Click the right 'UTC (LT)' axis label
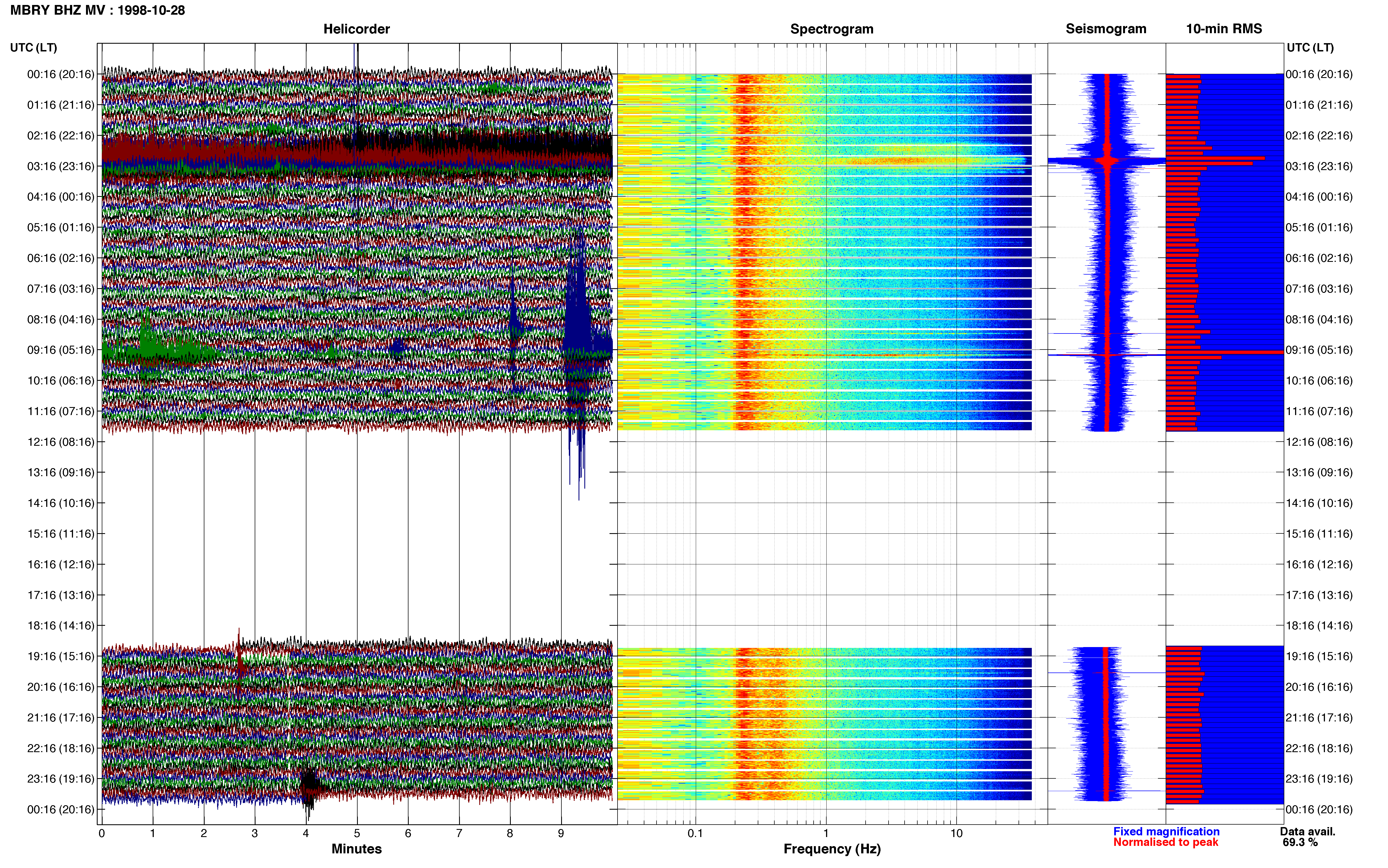 coord(1310,48)
